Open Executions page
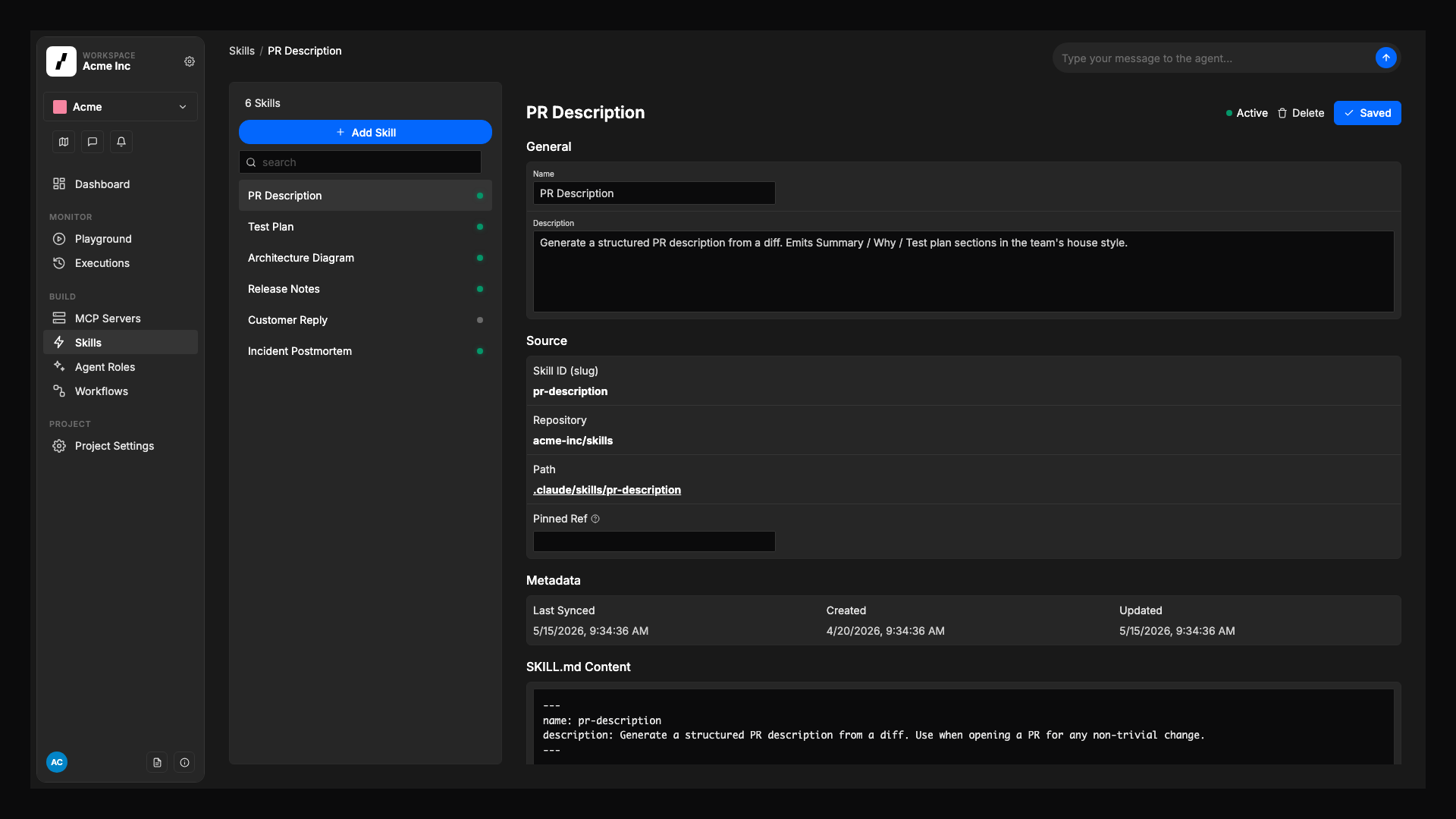Screen dimensions: 1456x819 [x=121, y=263]
